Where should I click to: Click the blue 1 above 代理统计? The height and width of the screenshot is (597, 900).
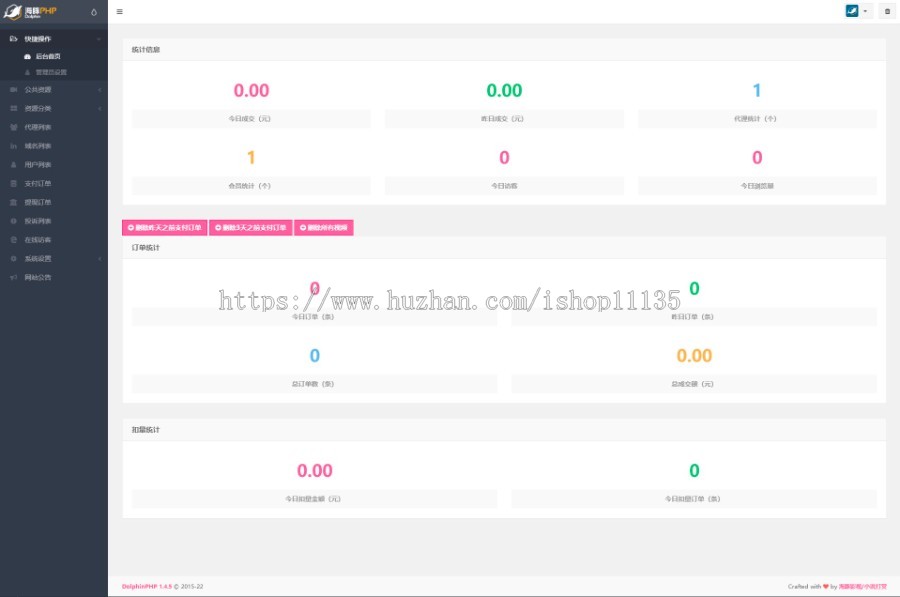[x=757, y=90]
